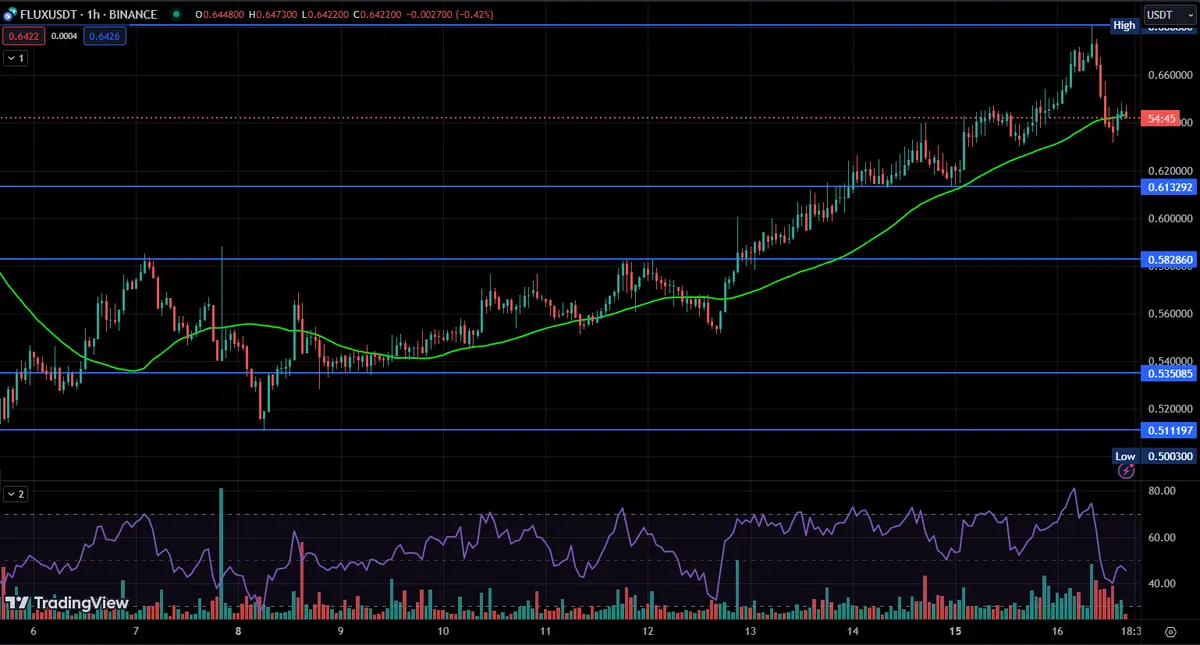Screen dimensions: 1200x645
Task: Click date 8 on the time axis
Action: (x=238, y=632)
